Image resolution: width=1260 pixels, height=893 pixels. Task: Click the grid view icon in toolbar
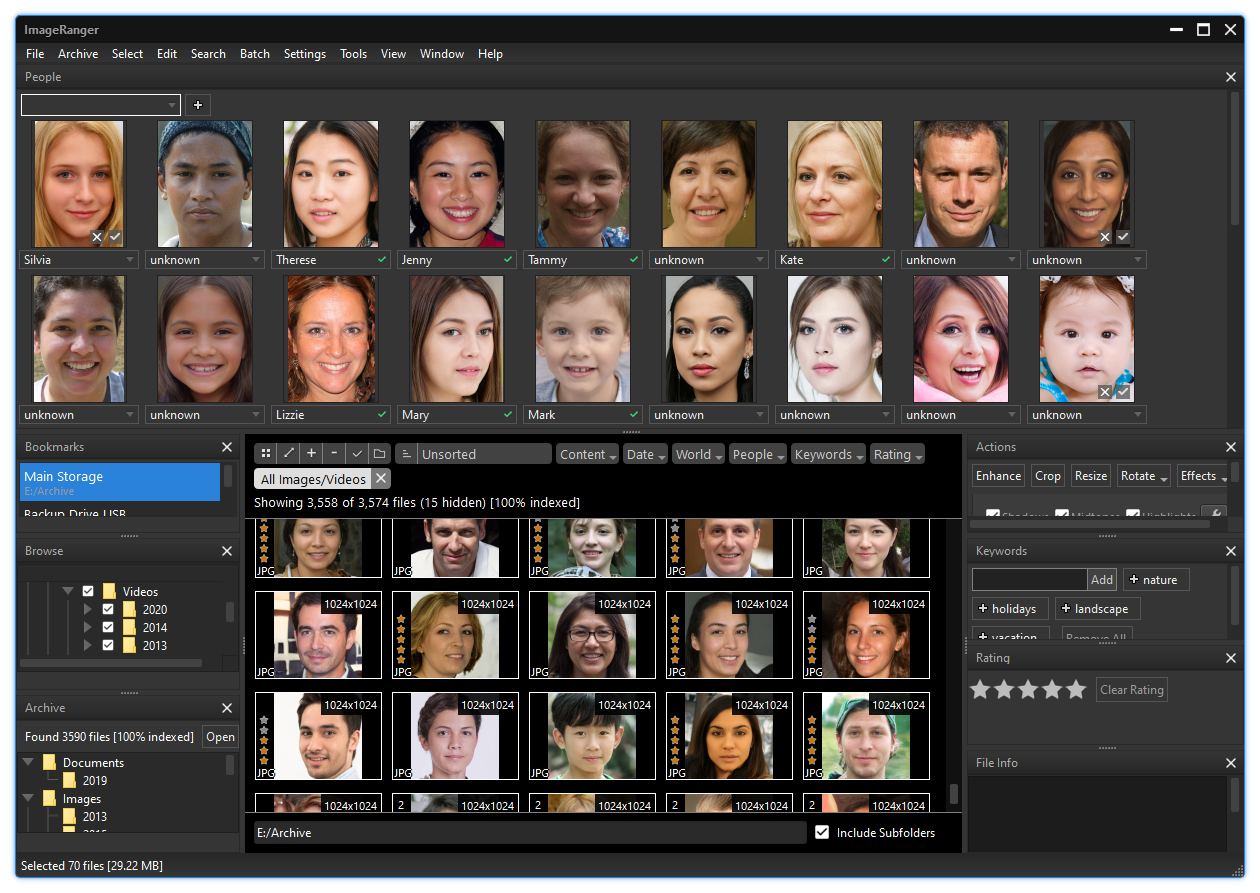pos(266,454)
